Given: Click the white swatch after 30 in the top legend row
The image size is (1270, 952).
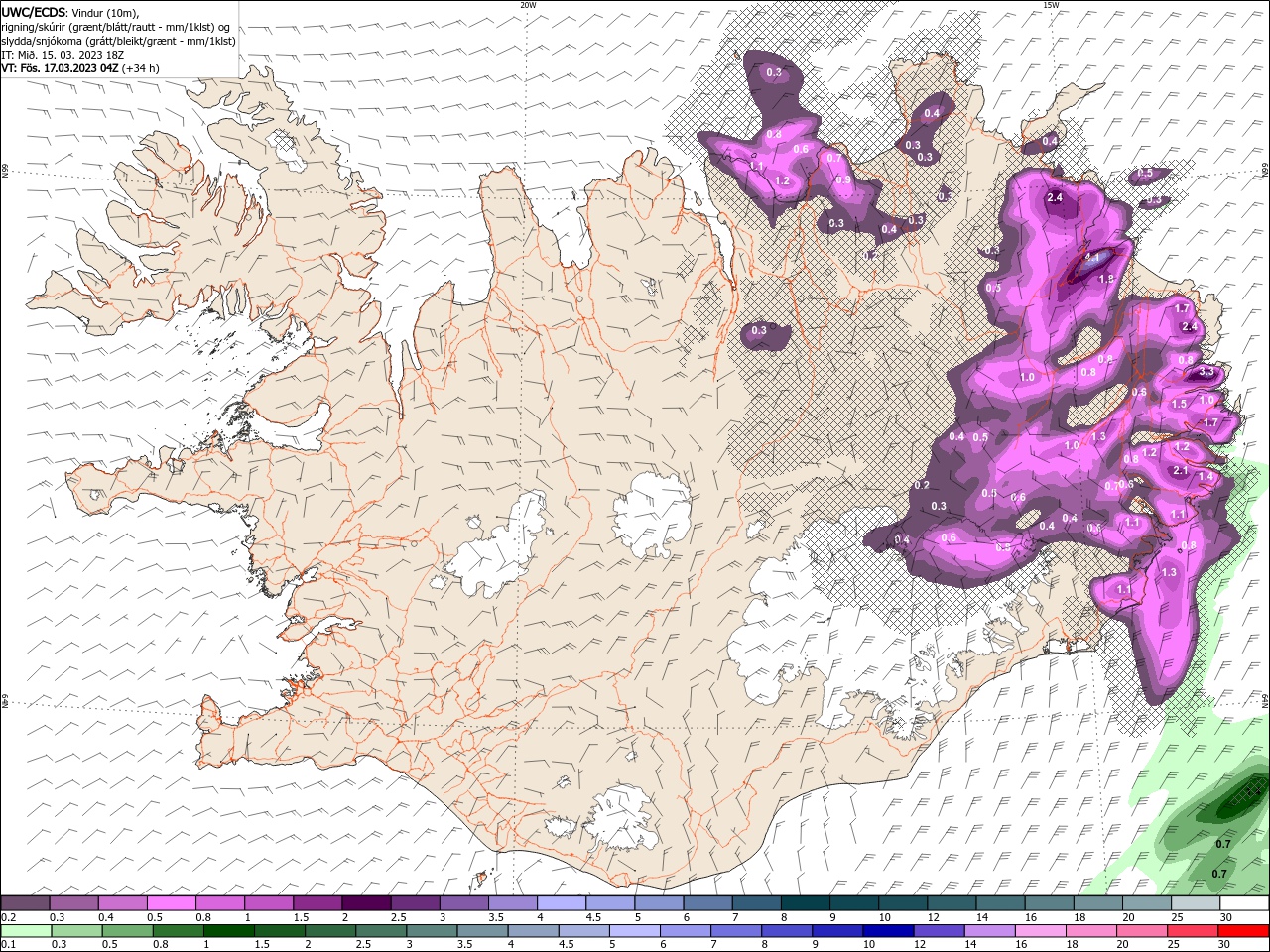Looking at the screenshot, I should click(x=1243, y=903).
